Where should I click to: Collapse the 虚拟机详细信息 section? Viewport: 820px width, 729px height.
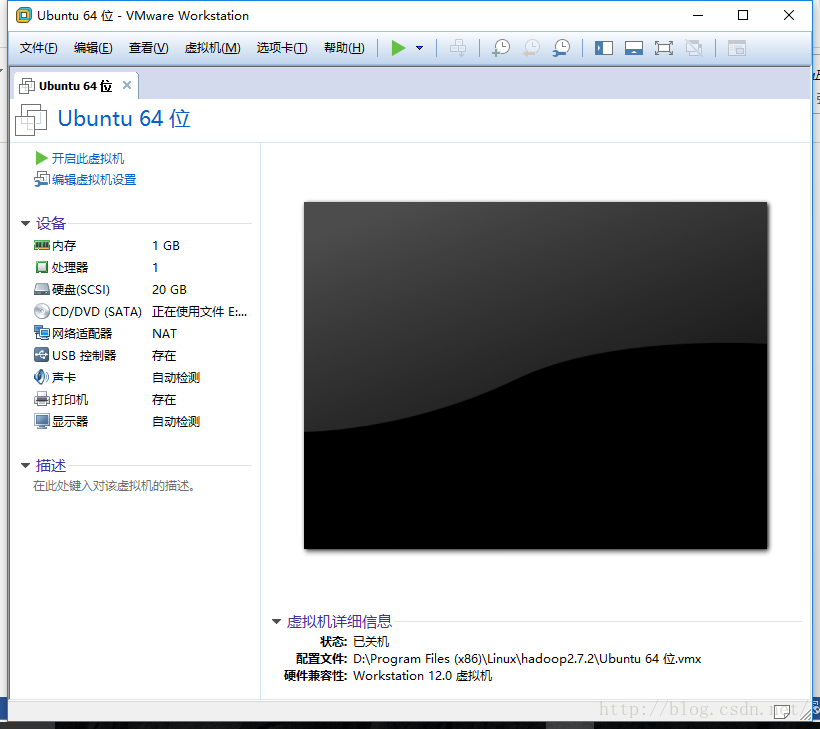pyautogui.click(x=277, y=621)
